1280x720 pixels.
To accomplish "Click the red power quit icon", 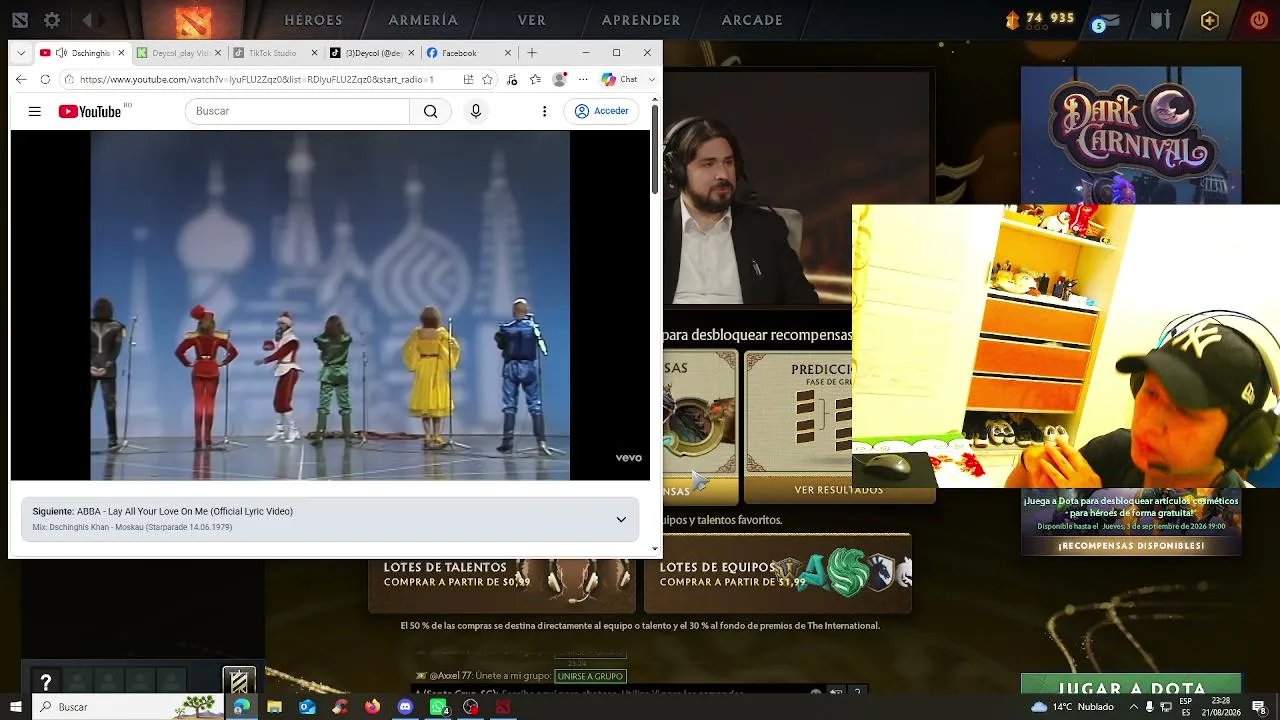I will click(x=1259, y=20).
